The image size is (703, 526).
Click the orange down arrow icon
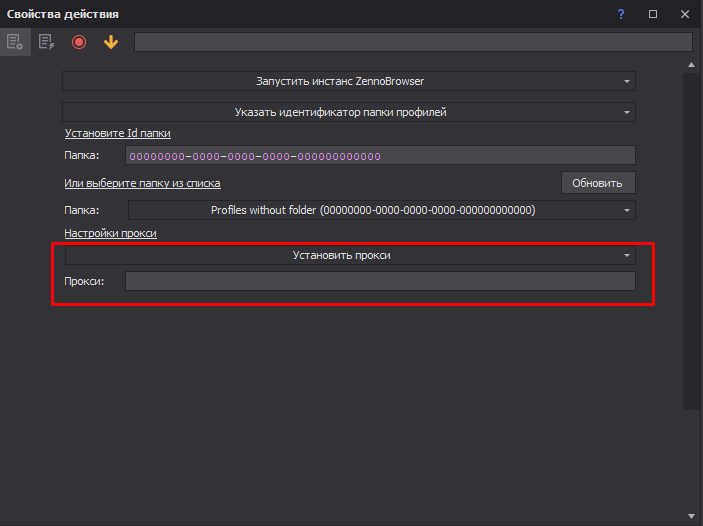[x=111, y=42]
